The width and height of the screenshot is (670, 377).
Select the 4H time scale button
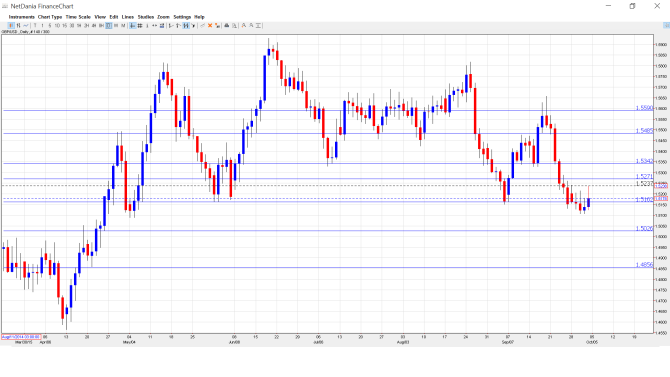point(94,26)
